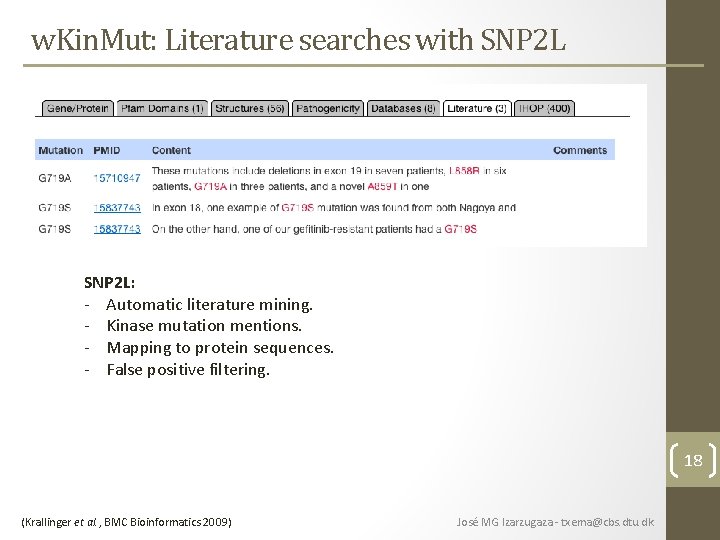
Task: Click highlighted G719A in content text
Action: coord(210,186)
